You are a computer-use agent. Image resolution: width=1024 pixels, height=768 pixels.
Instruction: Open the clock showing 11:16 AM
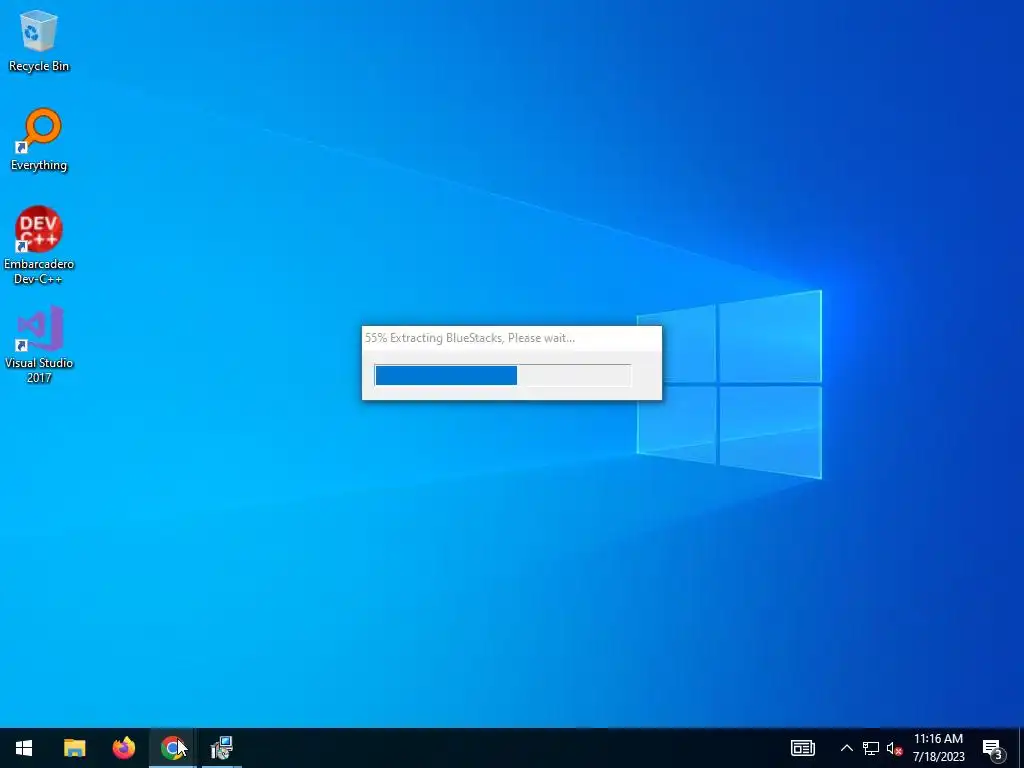[x=938, y=748]
